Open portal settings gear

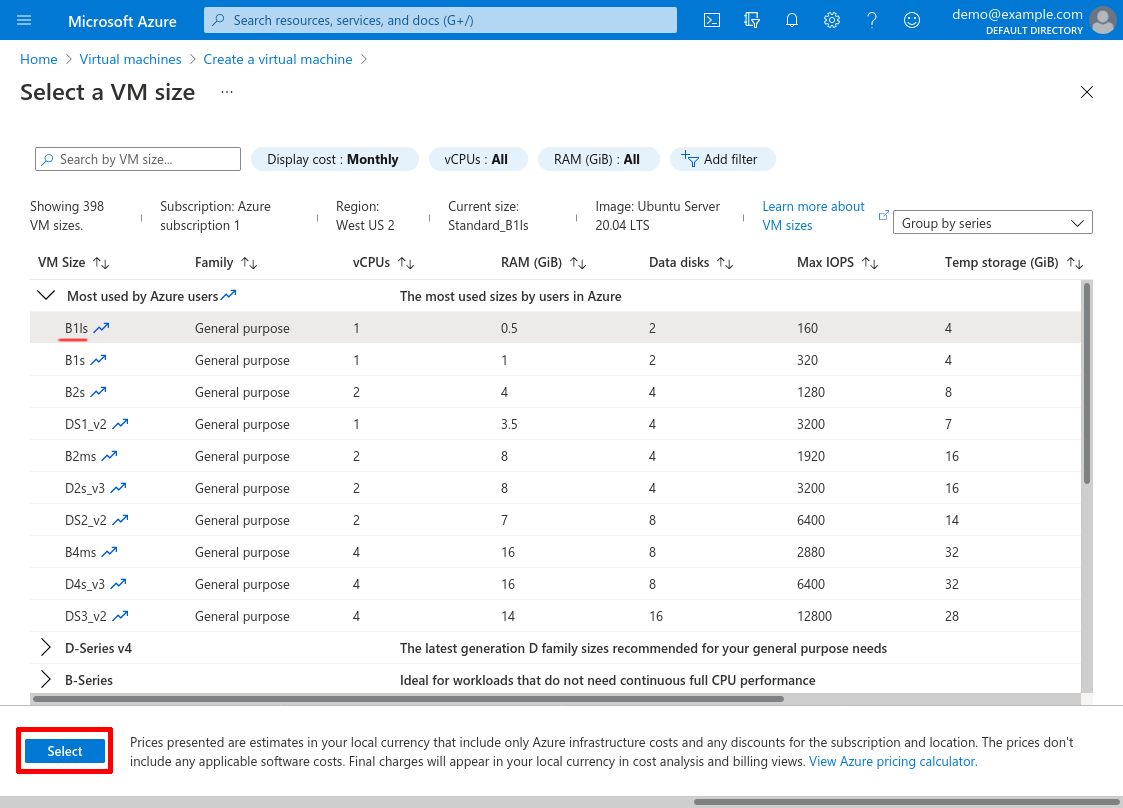click(832, 20)
